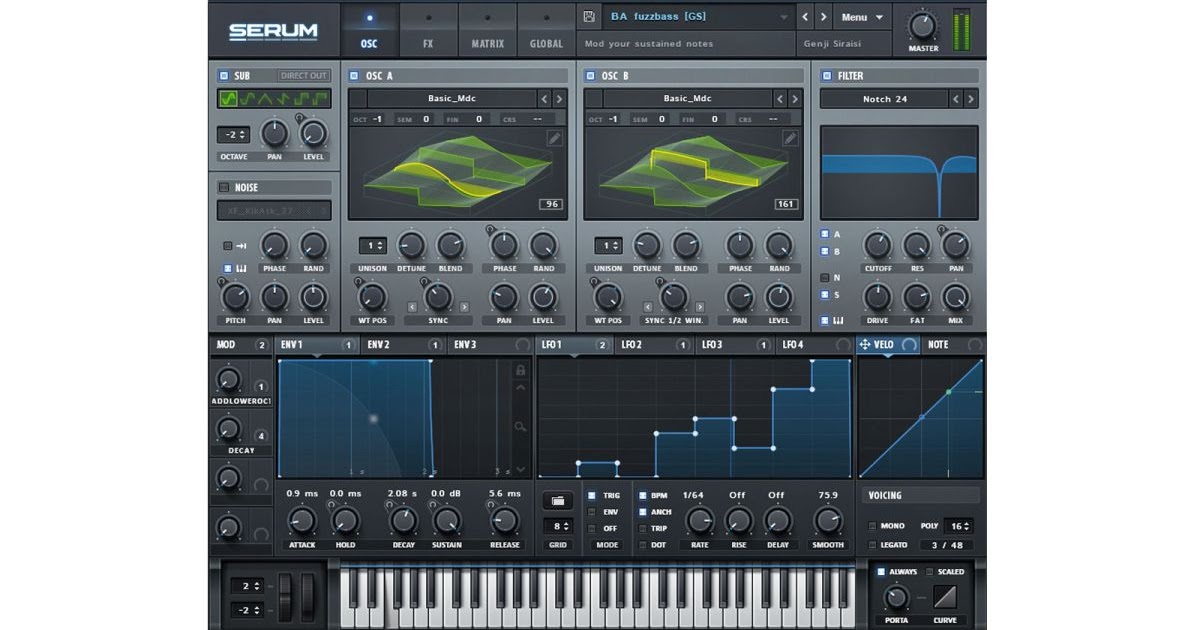Toggle the SUB oscillator enable switch
This screenshot has width=1200, height=630.
point(224,76)
